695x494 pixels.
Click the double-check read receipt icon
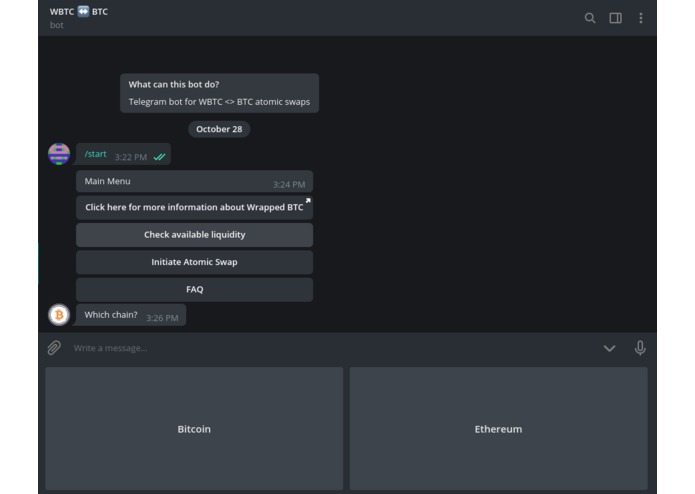[159, 157]
